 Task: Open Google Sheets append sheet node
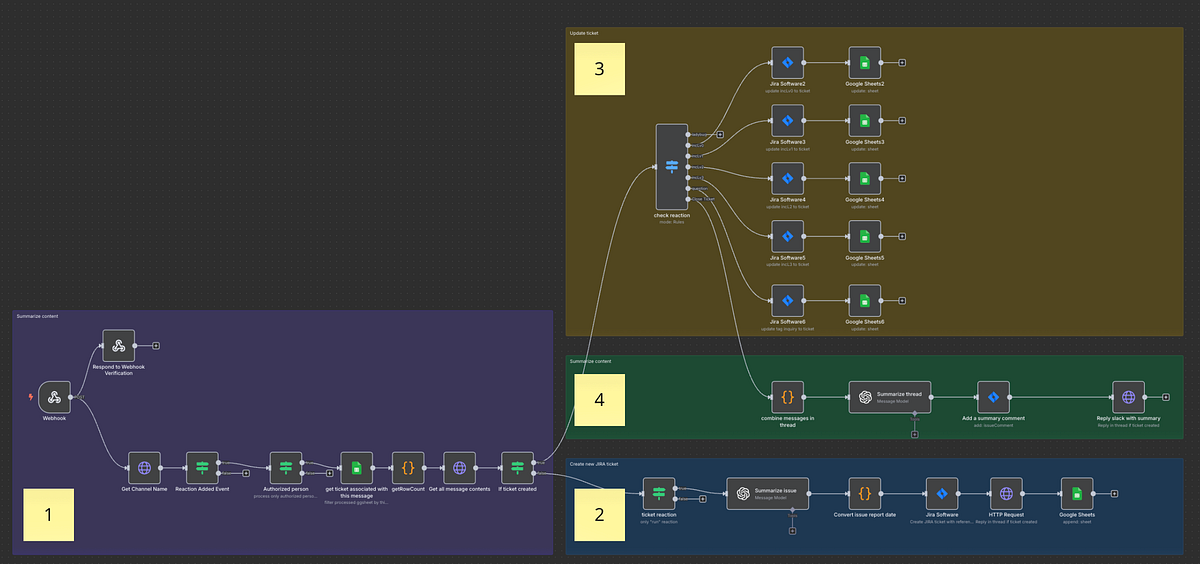pyautogui.click(x=1077, y=493)
